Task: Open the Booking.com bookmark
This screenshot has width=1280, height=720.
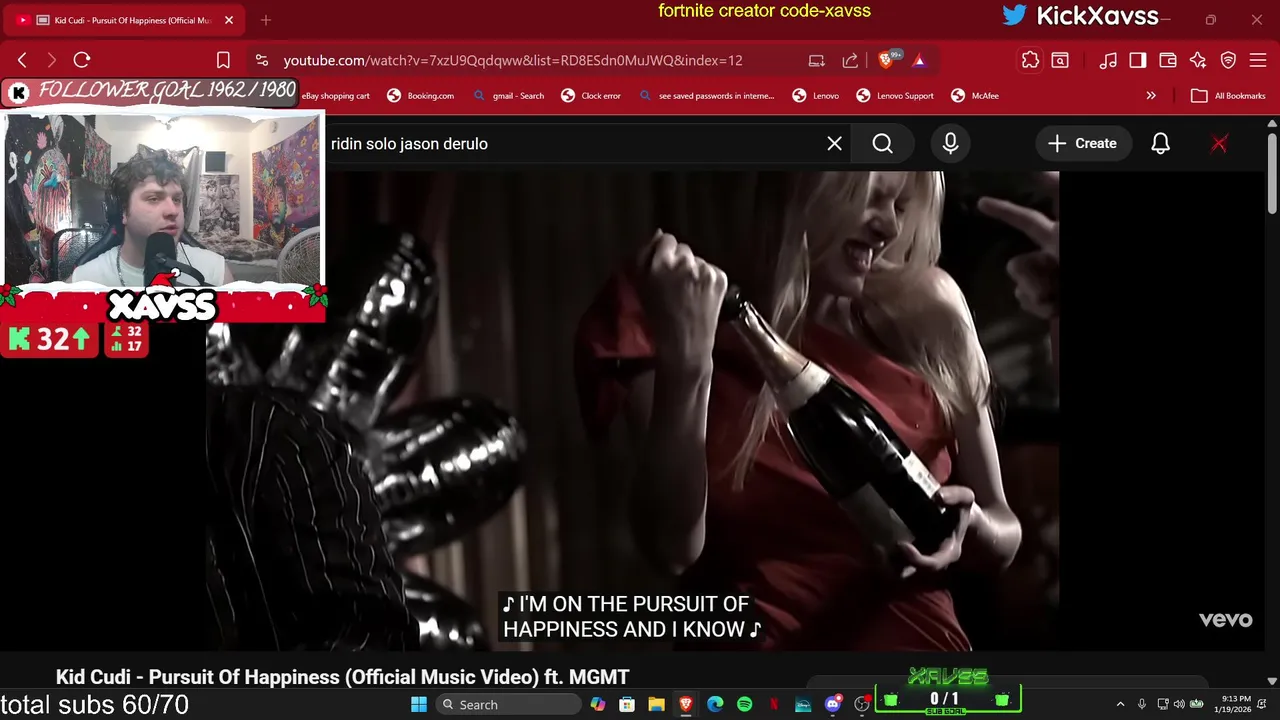Action: (420, 96)
